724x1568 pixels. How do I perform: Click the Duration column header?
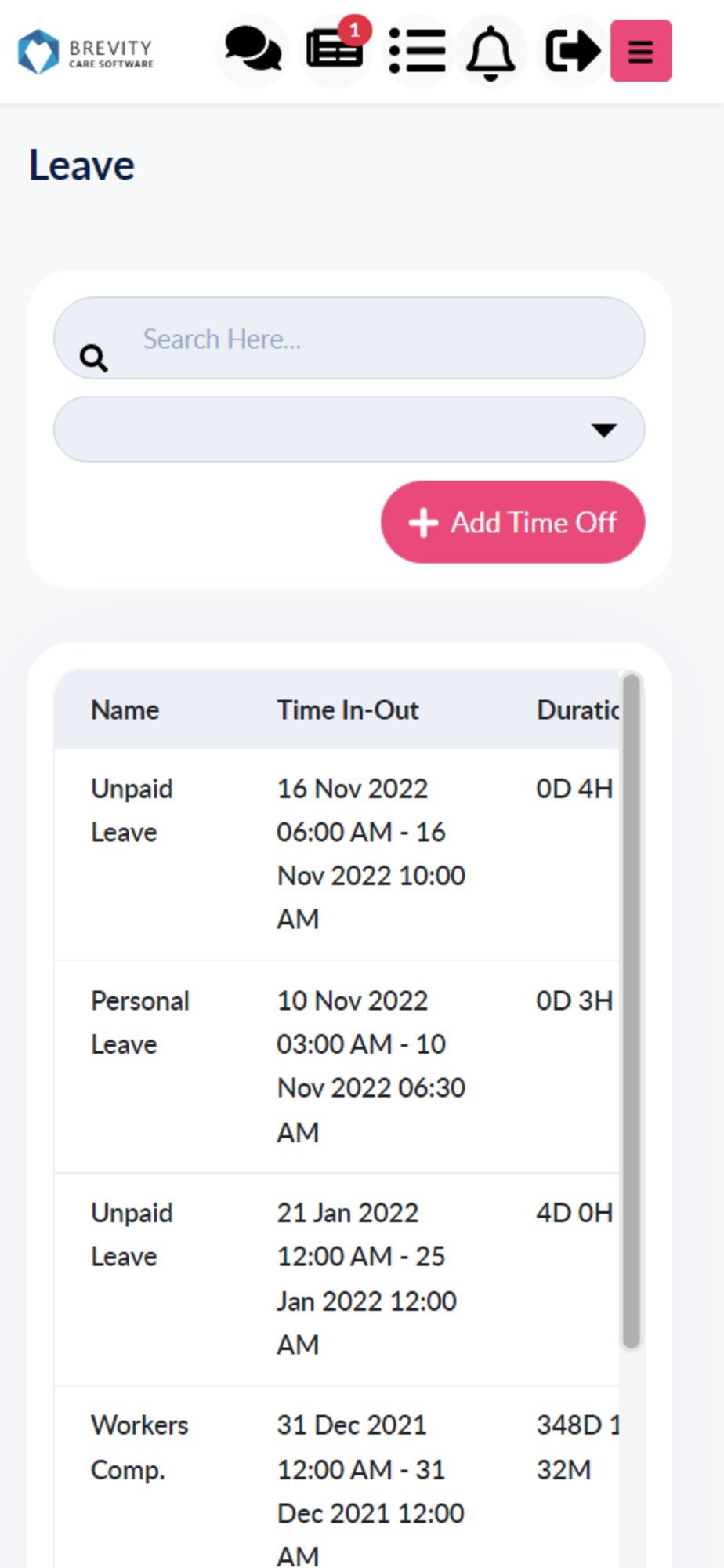coord(578,710)
